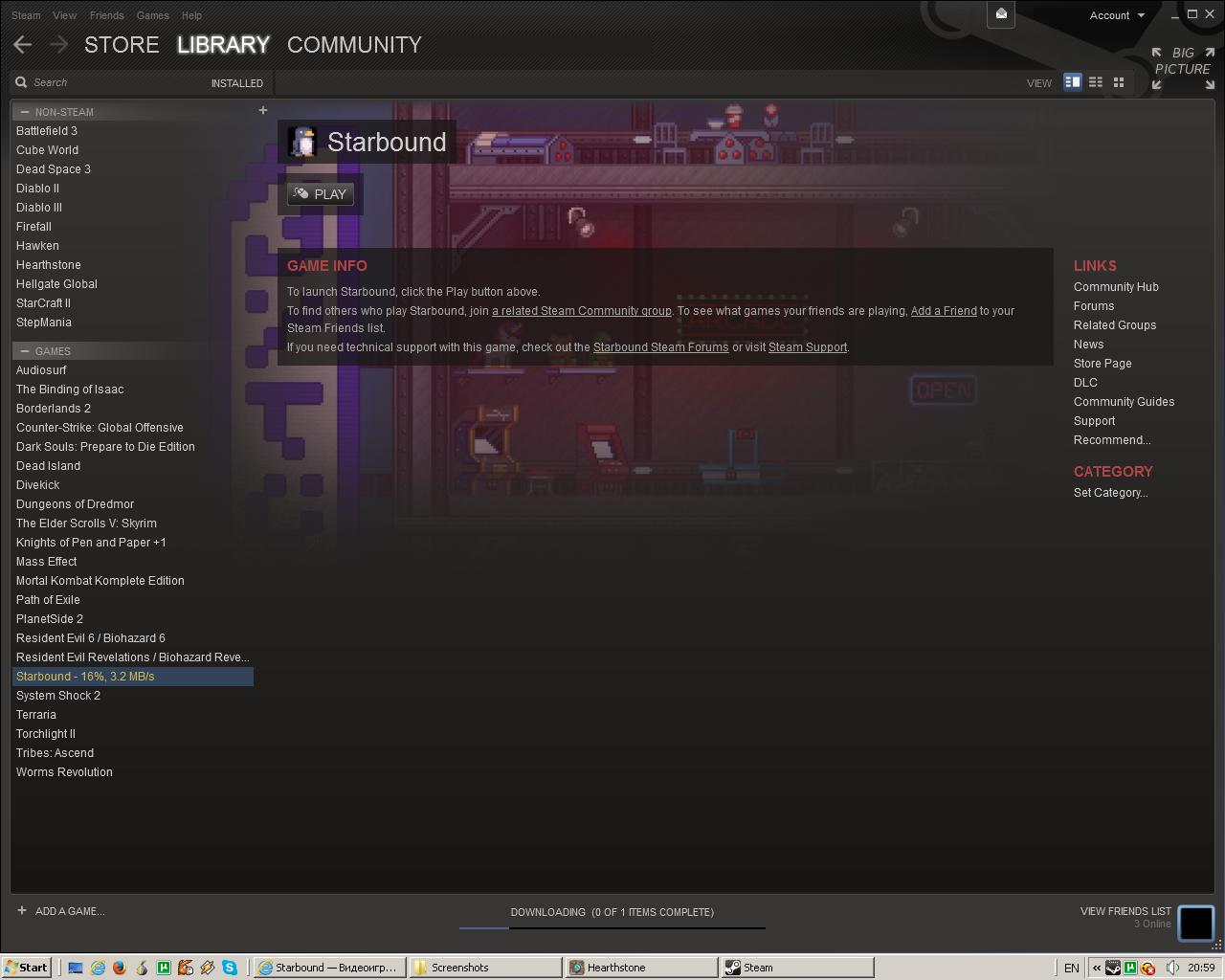
Task: Open the View menu
Action: (65, 15)
